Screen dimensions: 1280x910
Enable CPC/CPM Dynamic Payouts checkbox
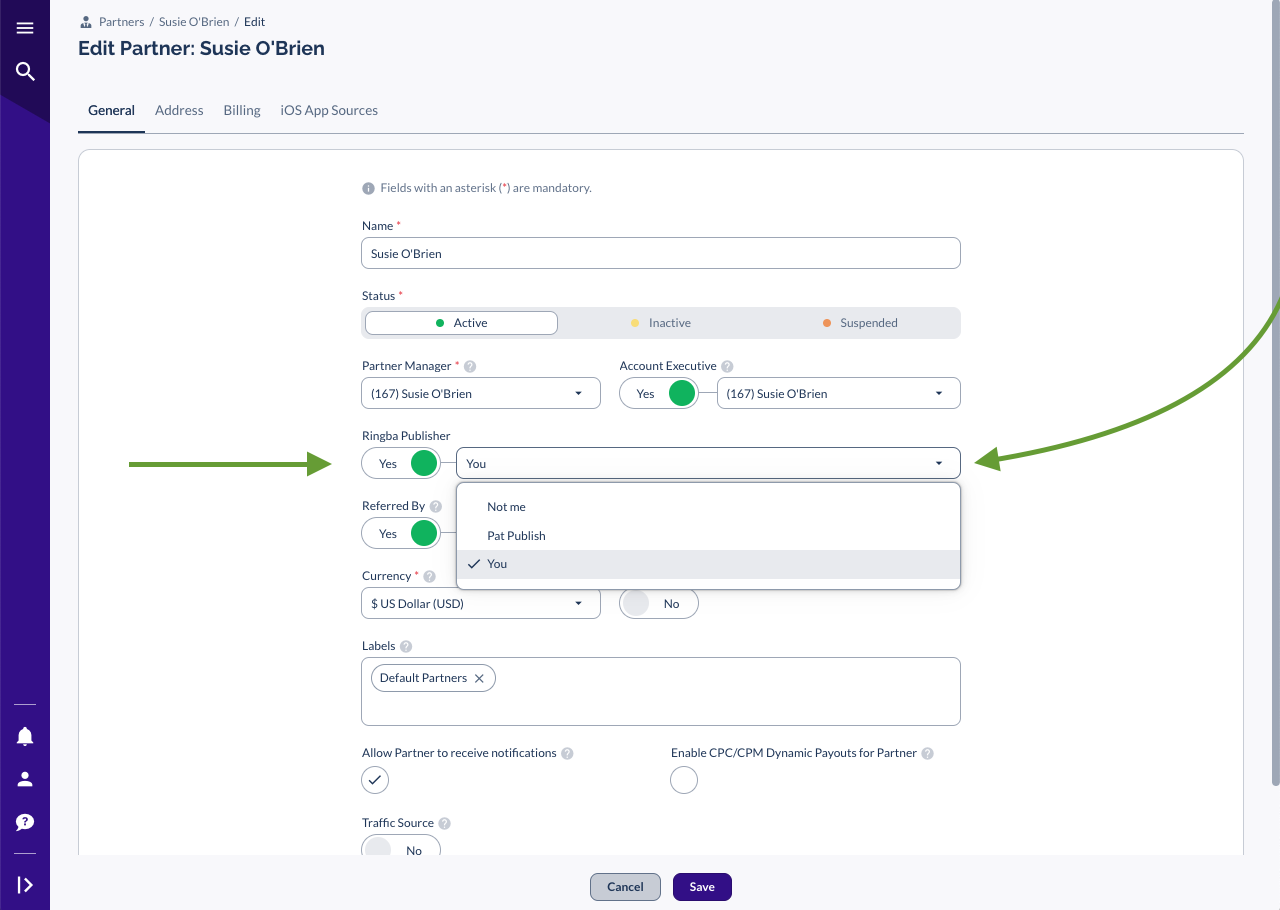(684, 780)
